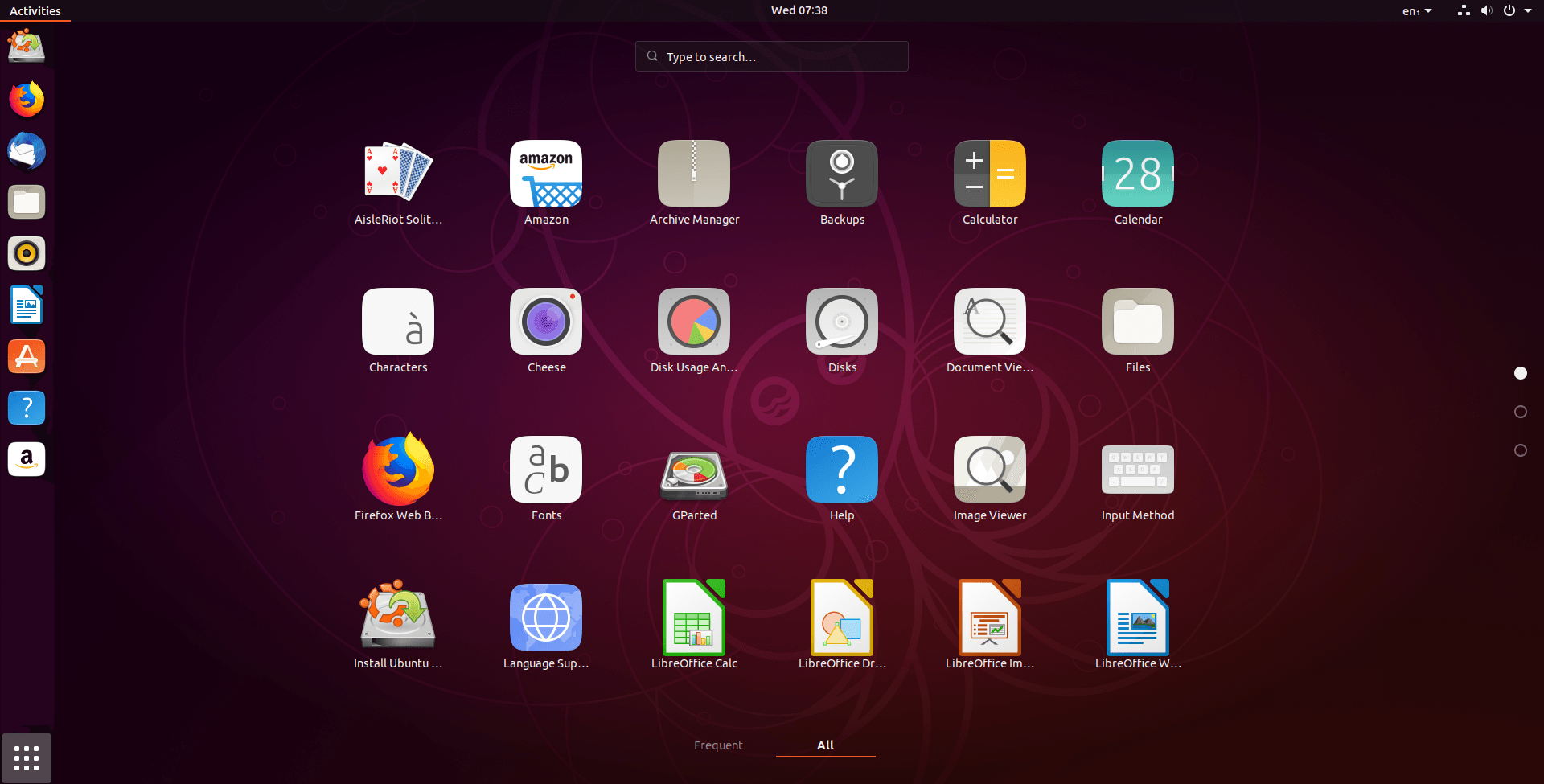Open the system menu power dropdown
The image size is (1544, 784).
click(1517, 10)
